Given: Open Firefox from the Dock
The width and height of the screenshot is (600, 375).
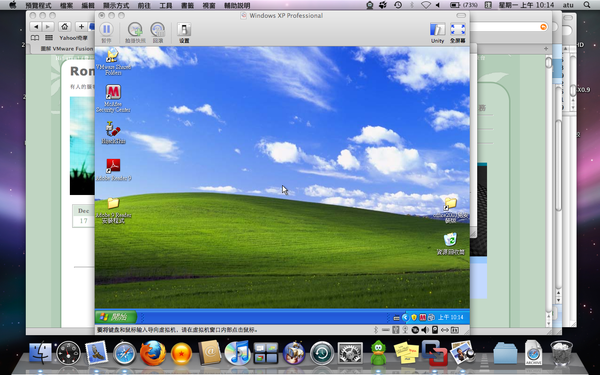Looking at the screenshot, I should [x=153, y=352].
